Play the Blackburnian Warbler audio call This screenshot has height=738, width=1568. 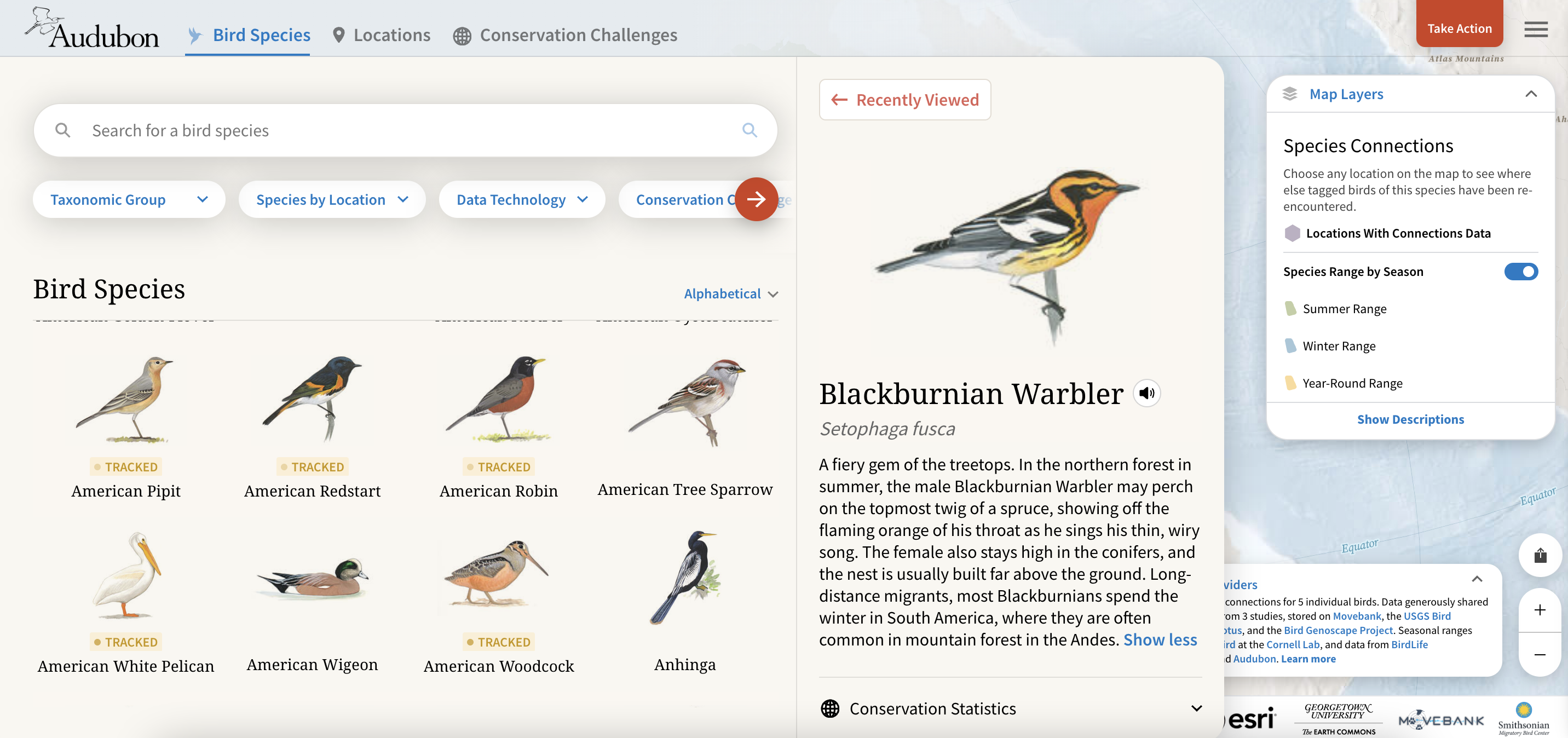pyautogui.click(x=1146, y=393)
